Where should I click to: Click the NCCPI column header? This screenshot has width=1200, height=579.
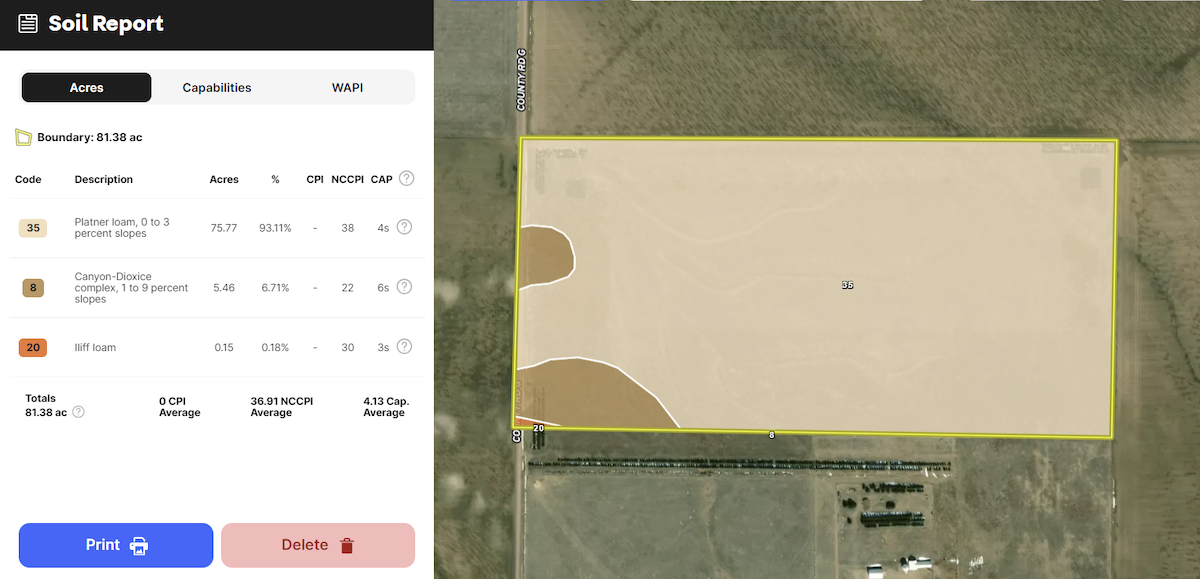point(346,180)
